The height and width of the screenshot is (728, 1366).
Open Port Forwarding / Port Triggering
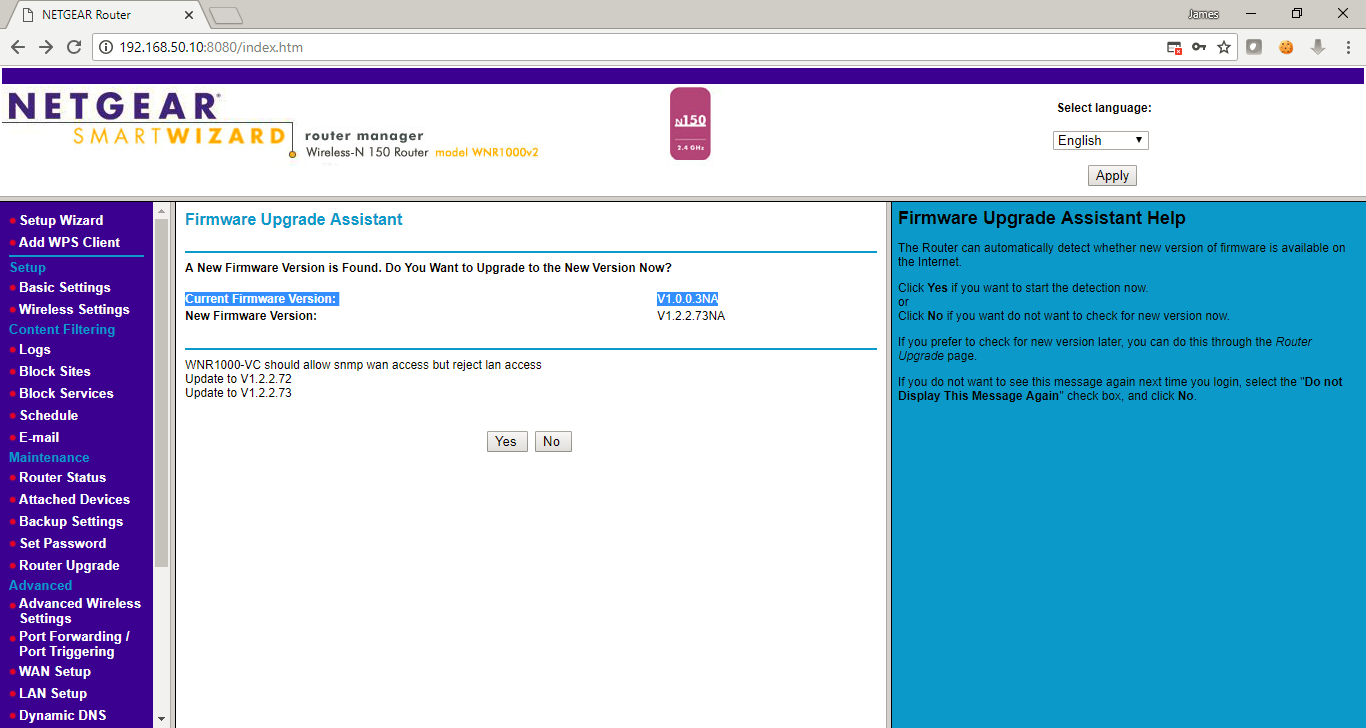point(74,644)
